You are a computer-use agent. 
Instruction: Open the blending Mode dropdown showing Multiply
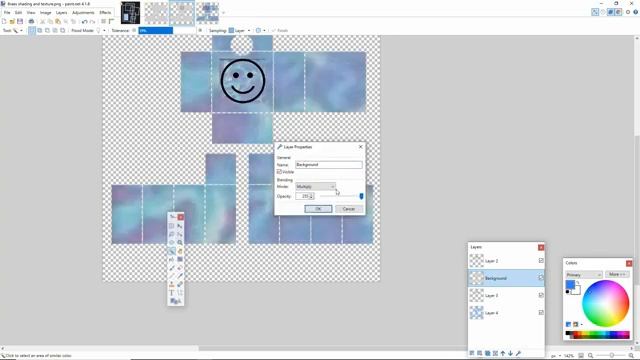click(316, 187)
